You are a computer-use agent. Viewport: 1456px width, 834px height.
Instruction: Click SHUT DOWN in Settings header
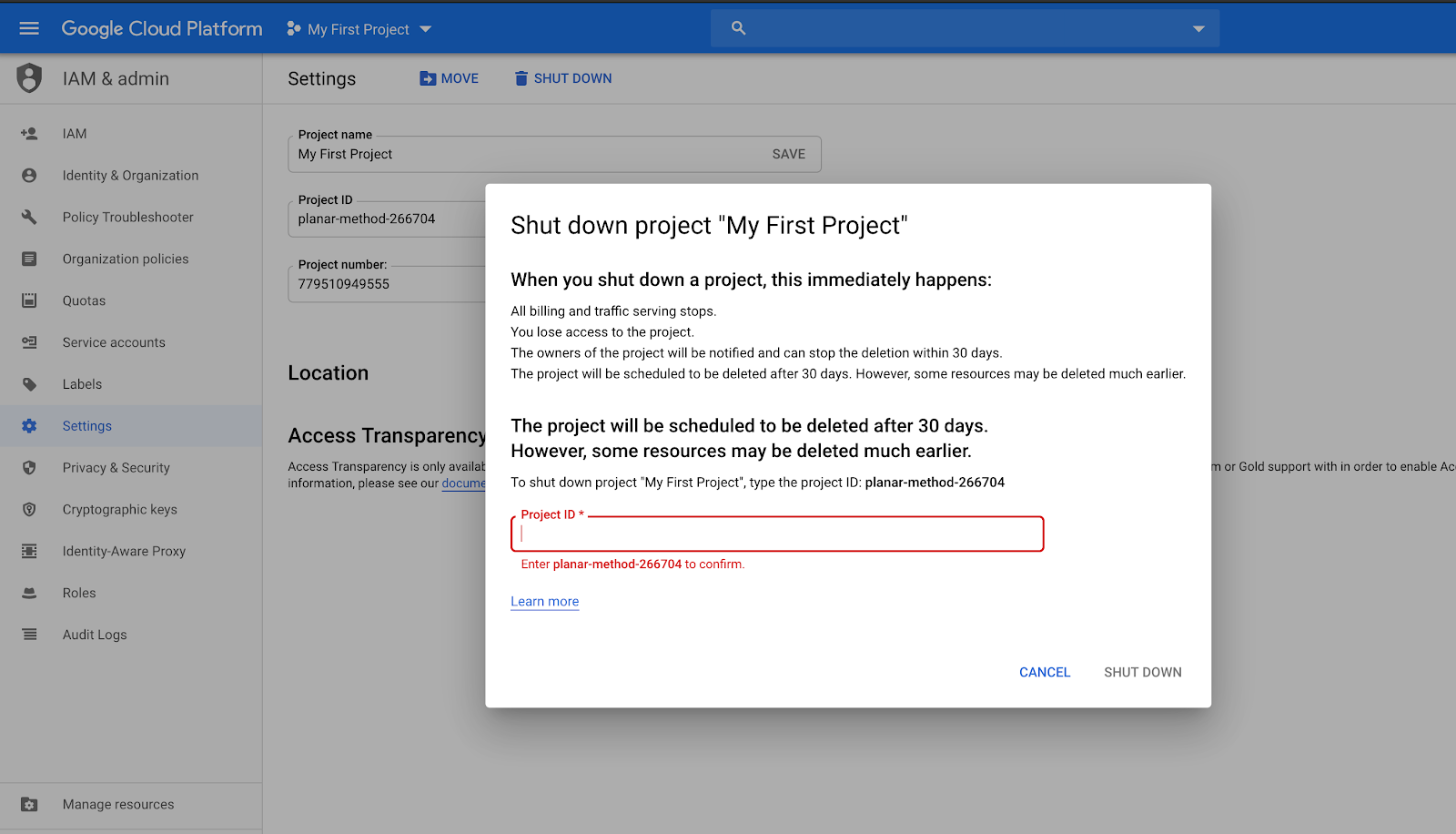point(563,78)
